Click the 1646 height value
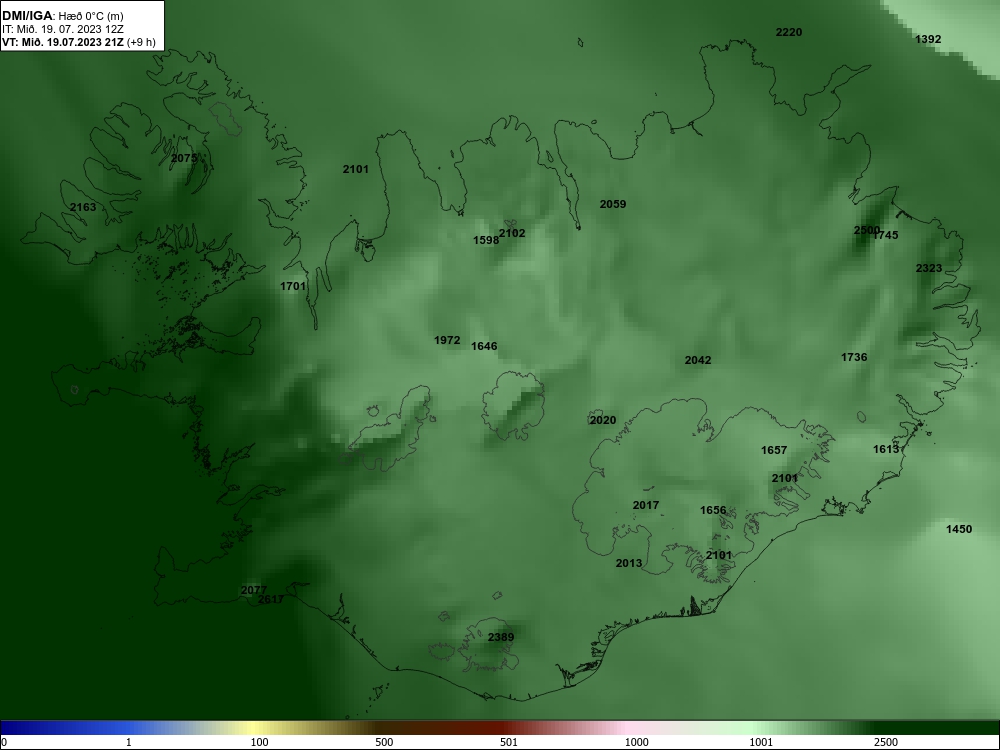The height and width of the screenshot is (750, 1000). [484, 346]
